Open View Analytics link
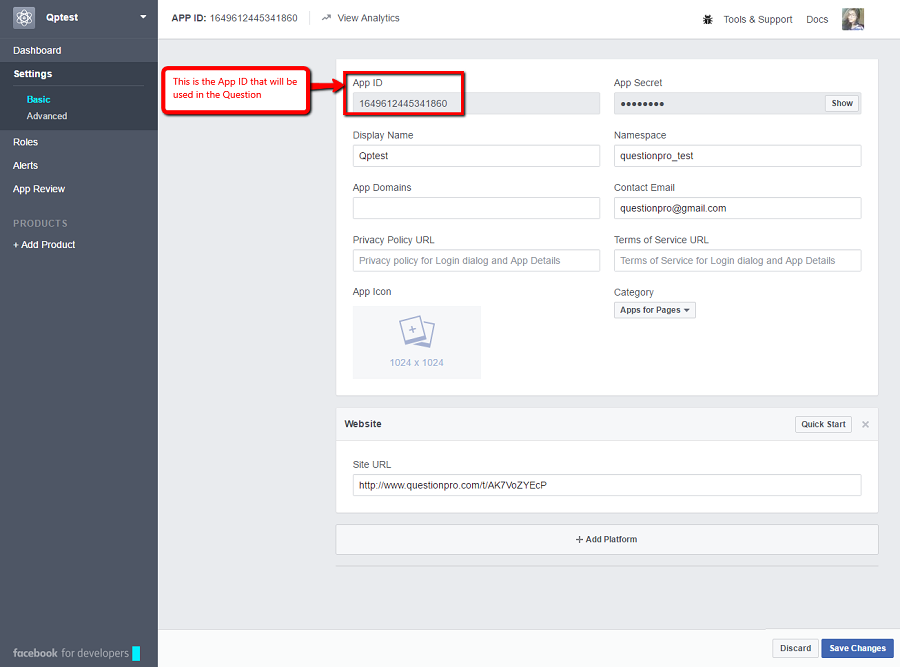This screenshot has width=900, height=667. pos(368,18)
